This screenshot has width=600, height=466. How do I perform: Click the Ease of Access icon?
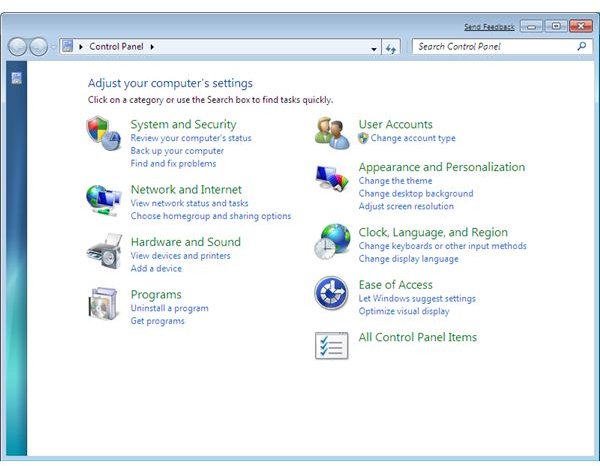[x=331, y=293]
